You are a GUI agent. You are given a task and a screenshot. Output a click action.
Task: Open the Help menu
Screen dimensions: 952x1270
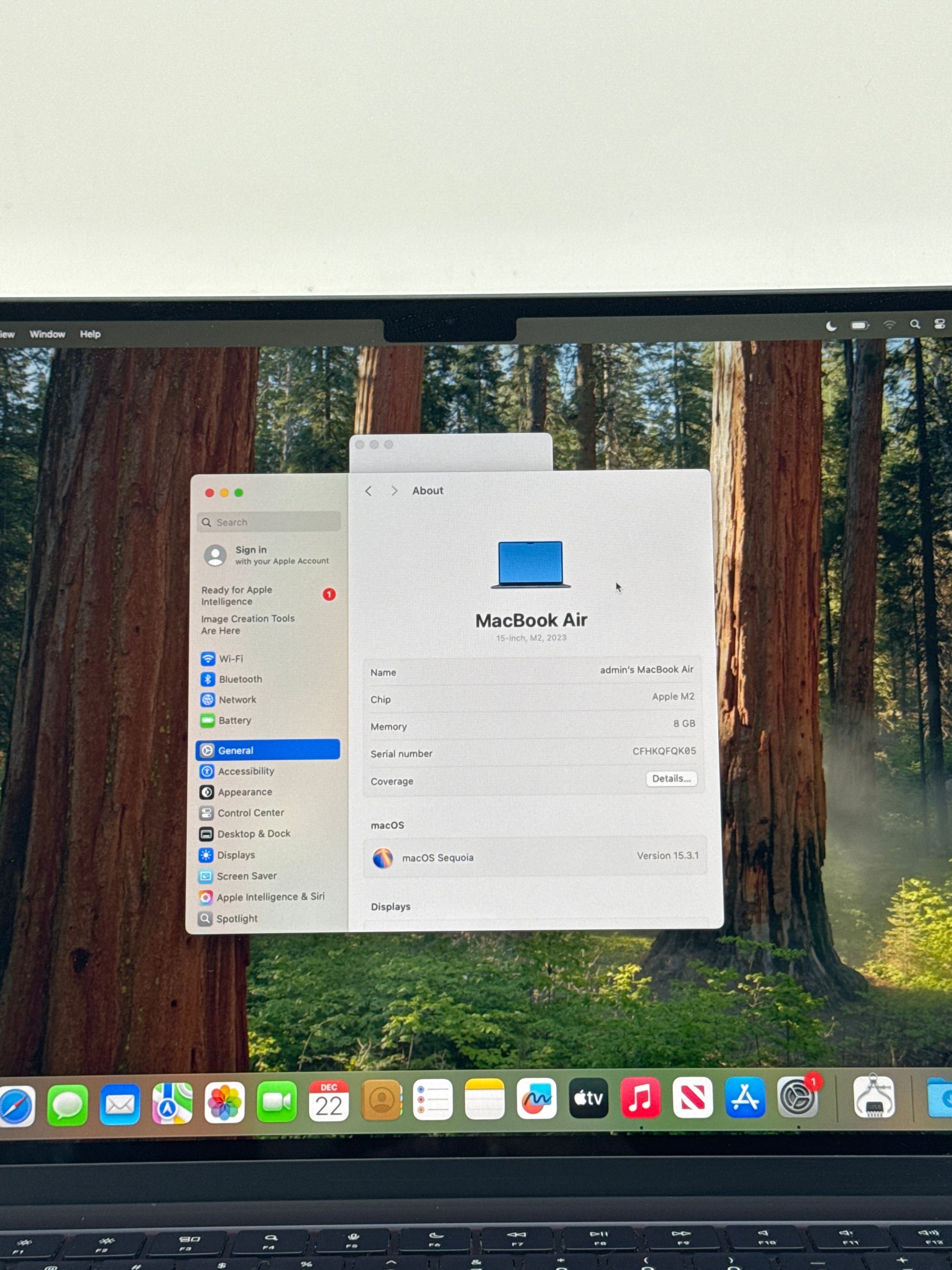tap(90, 334)
